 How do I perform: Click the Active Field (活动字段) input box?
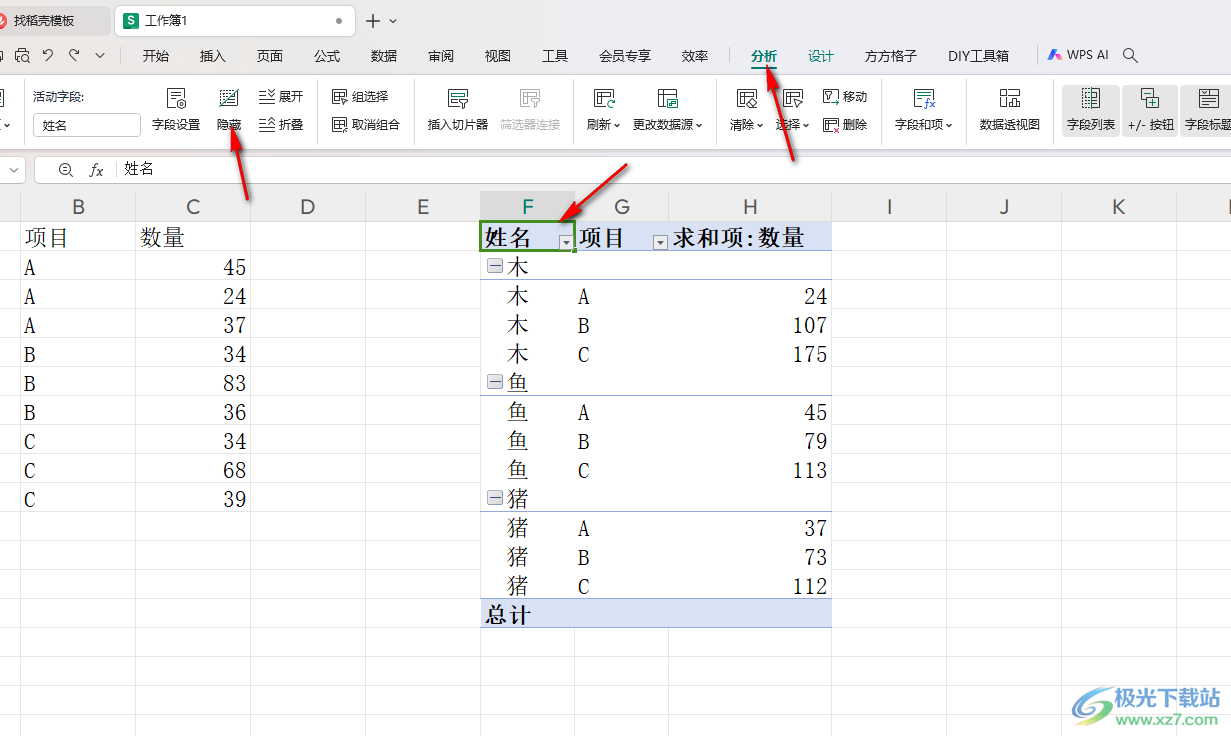pyautogui.click(x=87, y=125)
